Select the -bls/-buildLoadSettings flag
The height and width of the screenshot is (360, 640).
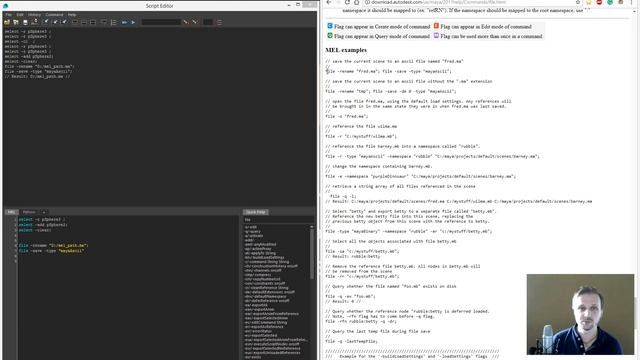264,257
